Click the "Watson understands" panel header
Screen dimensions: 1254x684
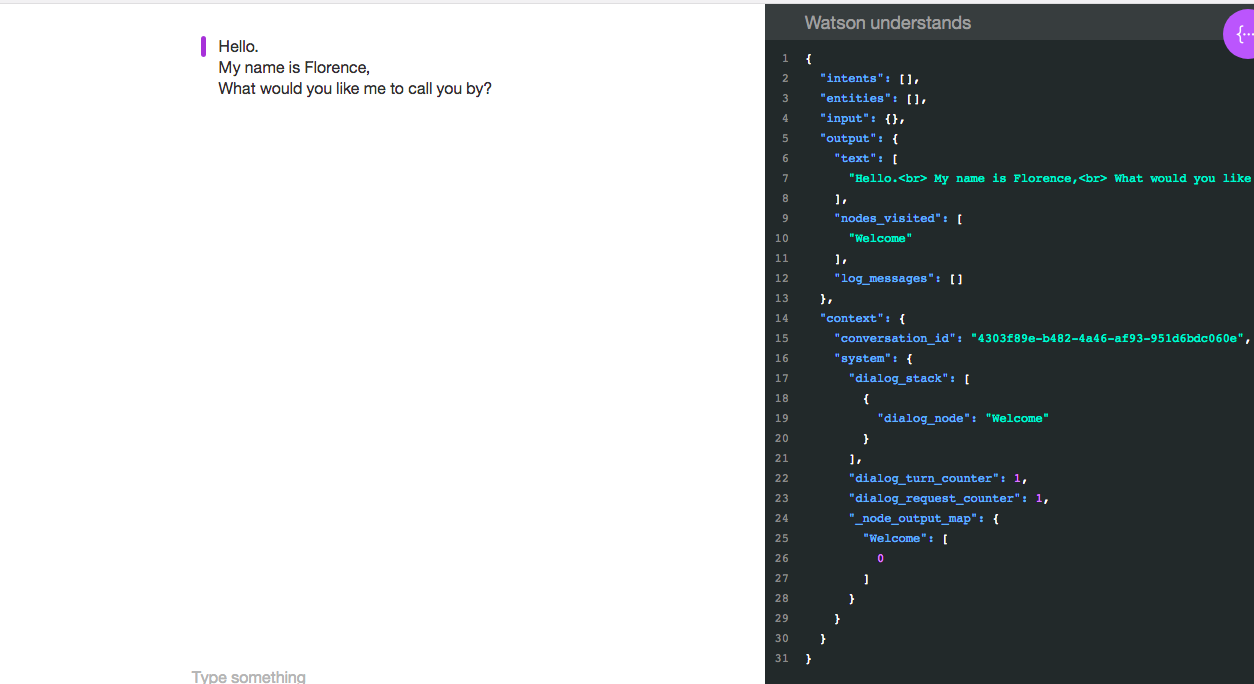click(x=887, y=23)
